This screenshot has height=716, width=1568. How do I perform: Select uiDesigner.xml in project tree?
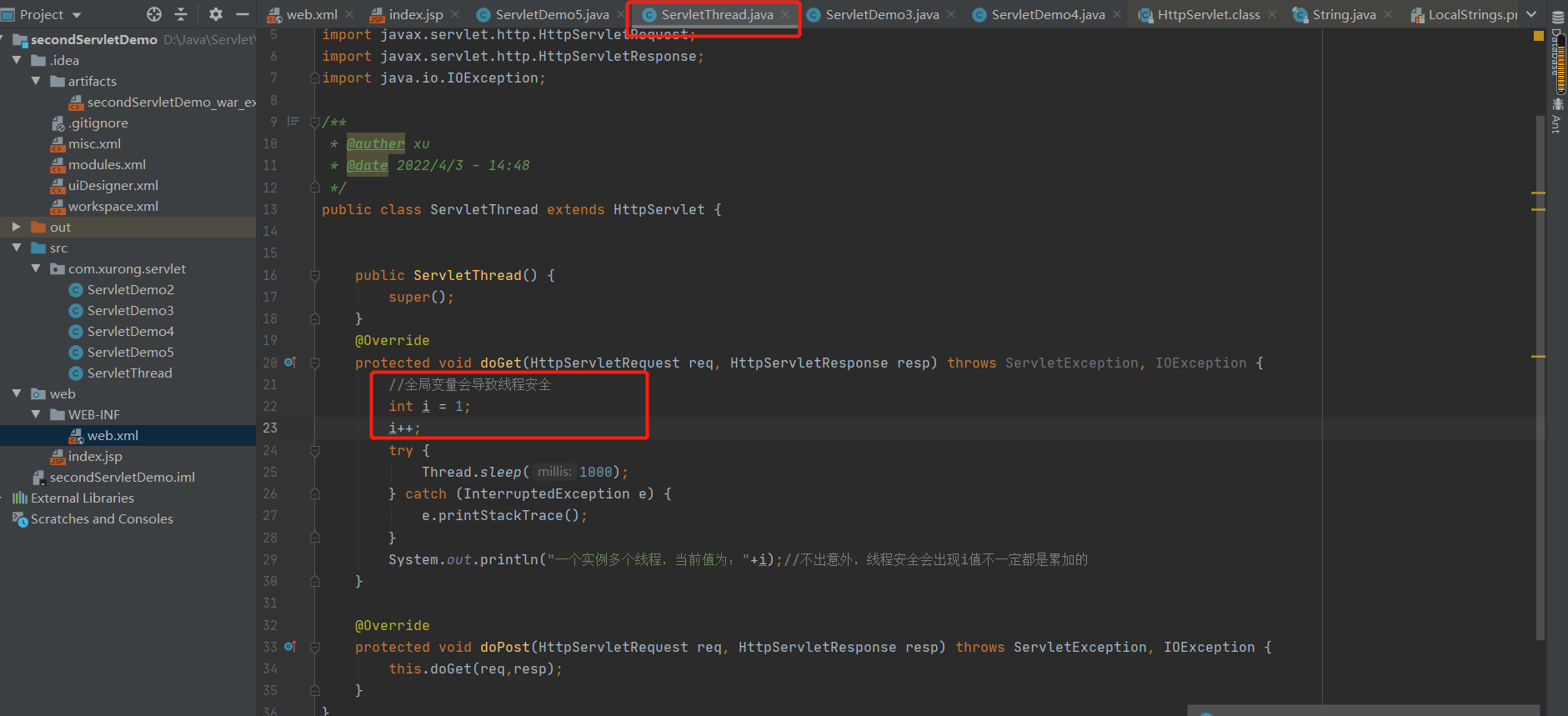click(x=104, y=185)
